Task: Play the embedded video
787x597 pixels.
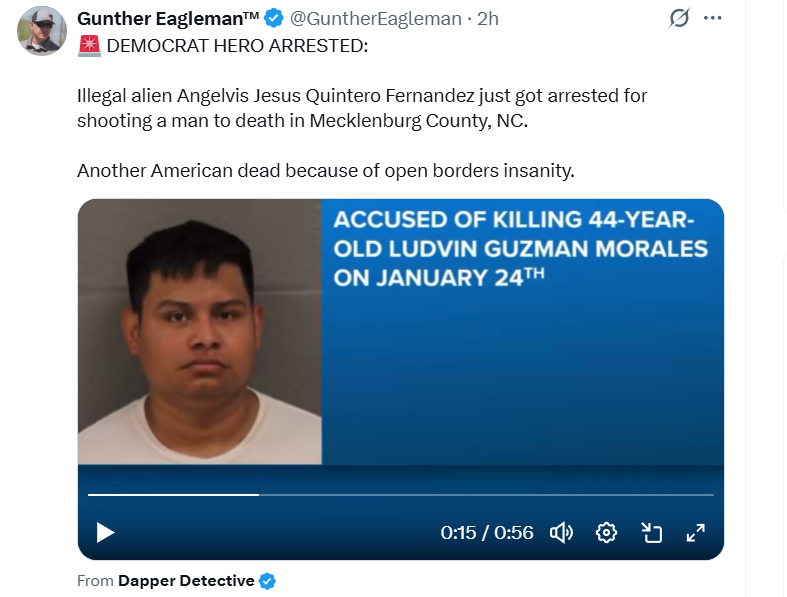Action: 106,533
